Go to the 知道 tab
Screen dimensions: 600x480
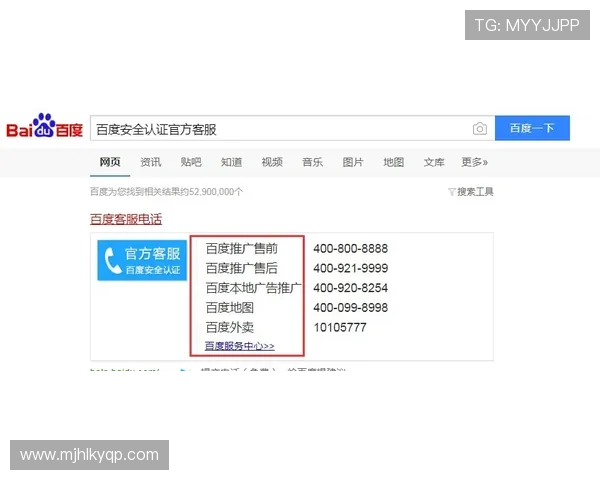(x=231, y=162)
